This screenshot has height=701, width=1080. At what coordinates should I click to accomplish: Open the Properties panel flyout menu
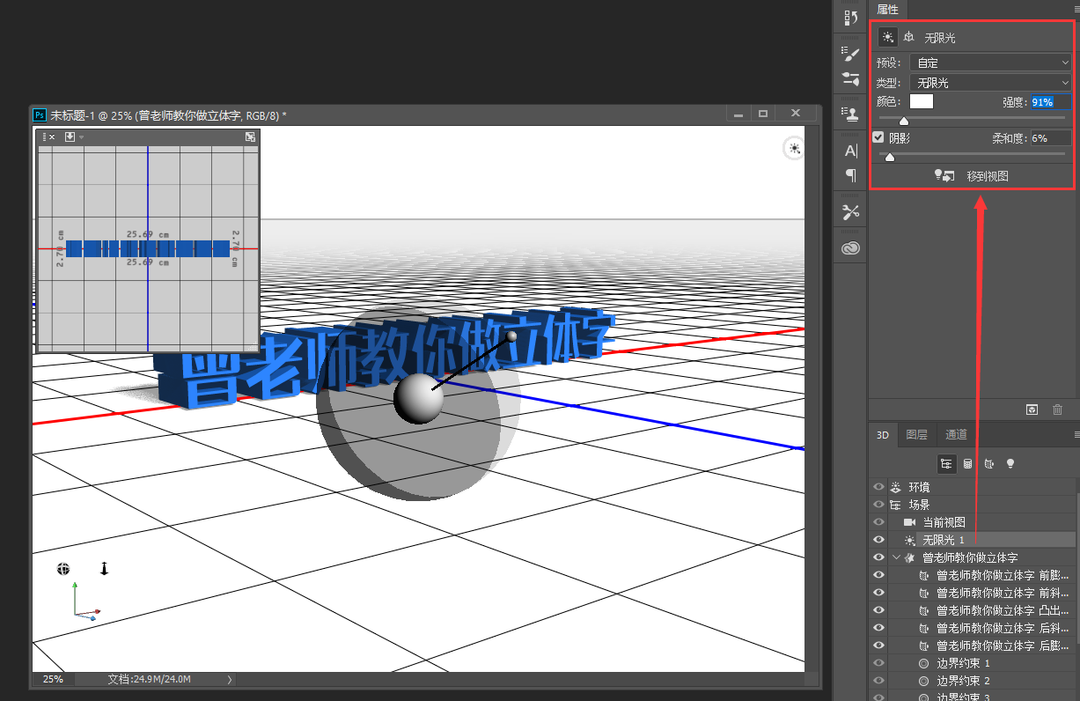tap(1075, 9)
